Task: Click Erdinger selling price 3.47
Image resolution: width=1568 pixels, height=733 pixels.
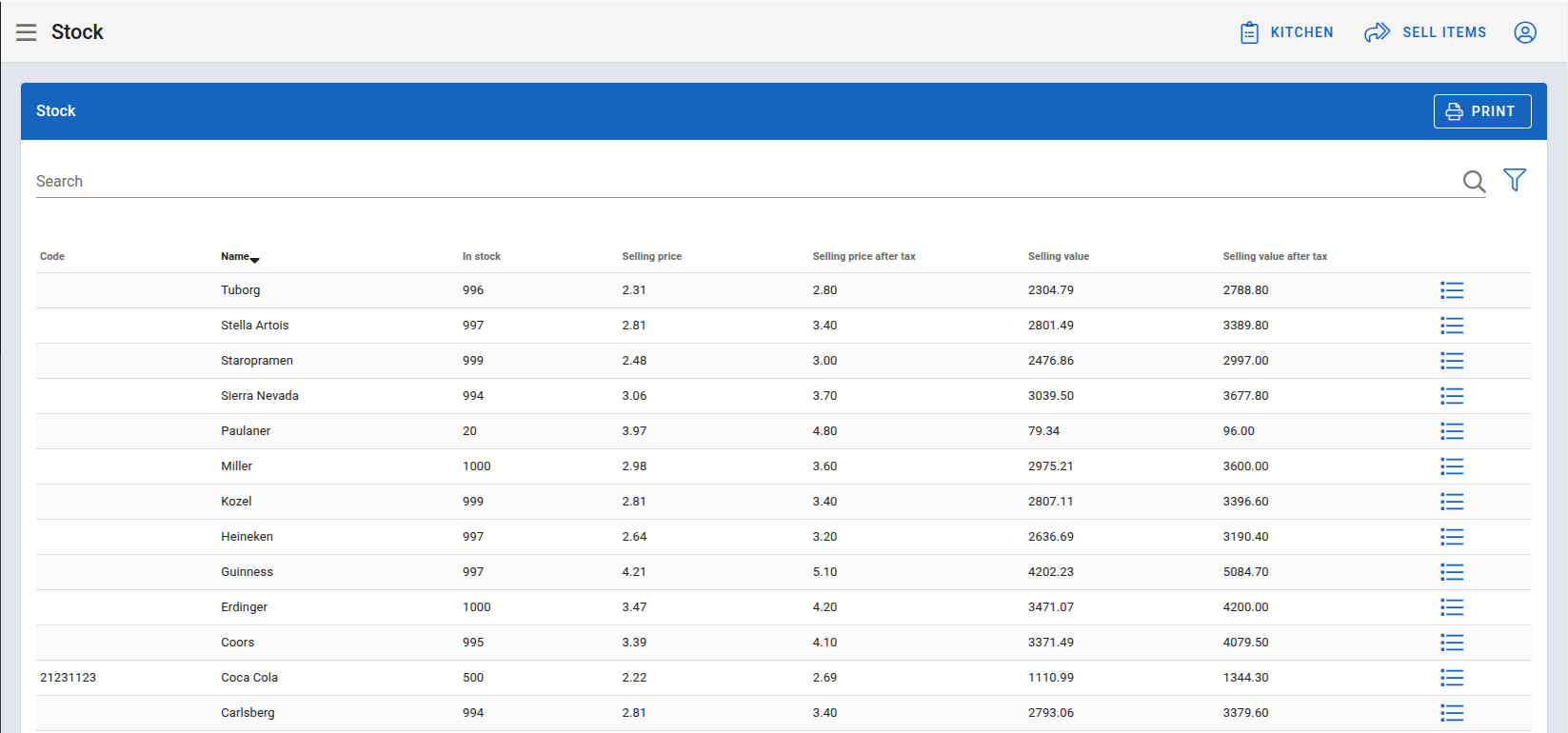Action: click(634, 607)
